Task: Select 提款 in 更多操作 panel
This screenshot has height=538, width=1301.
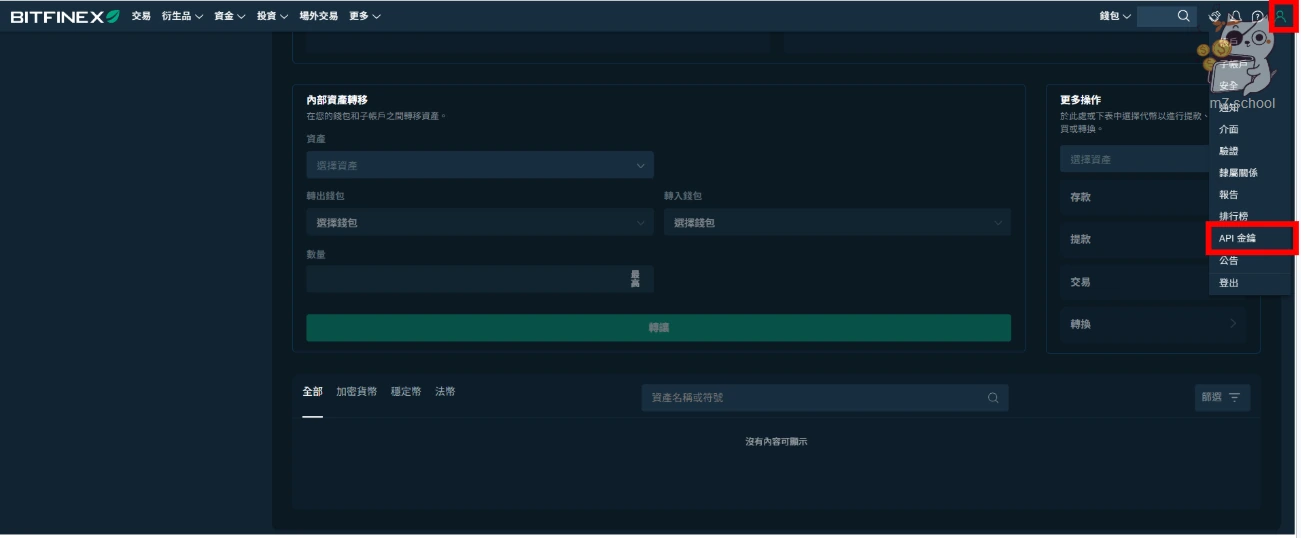Action: (1135, 240)
